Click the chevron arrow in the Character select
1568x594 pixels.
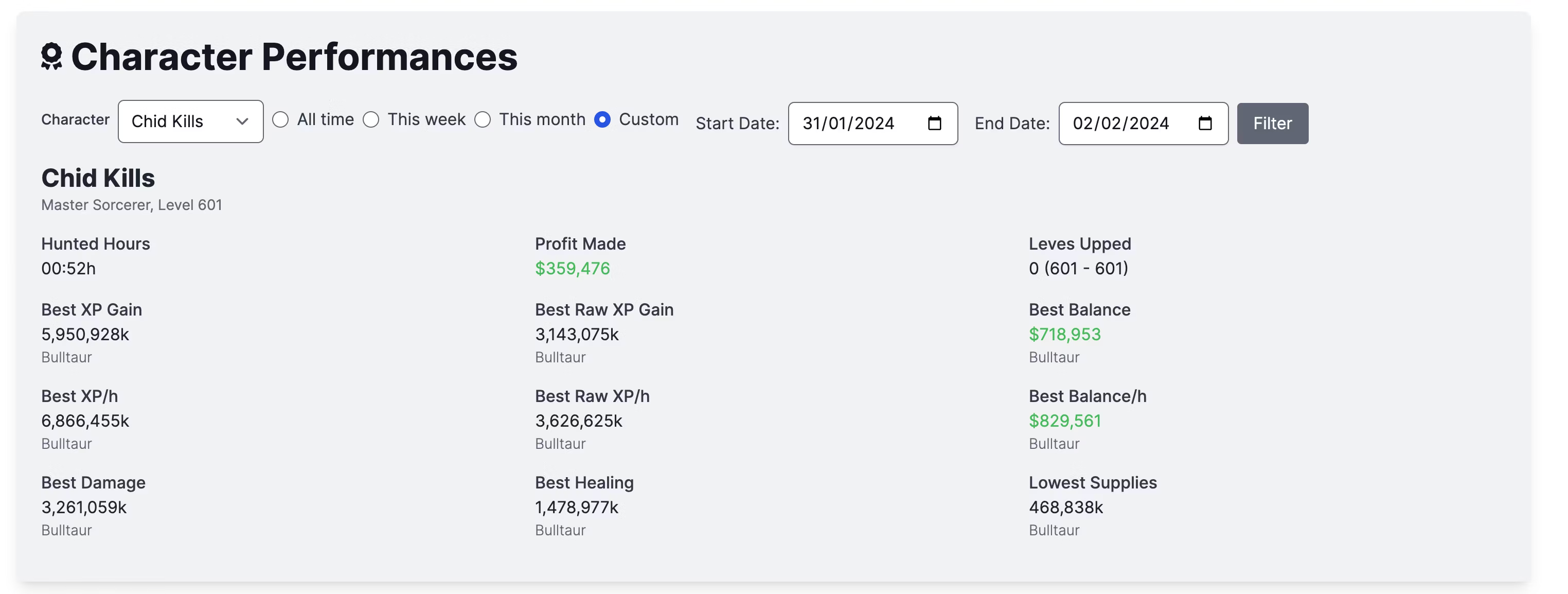pos(242,122)
